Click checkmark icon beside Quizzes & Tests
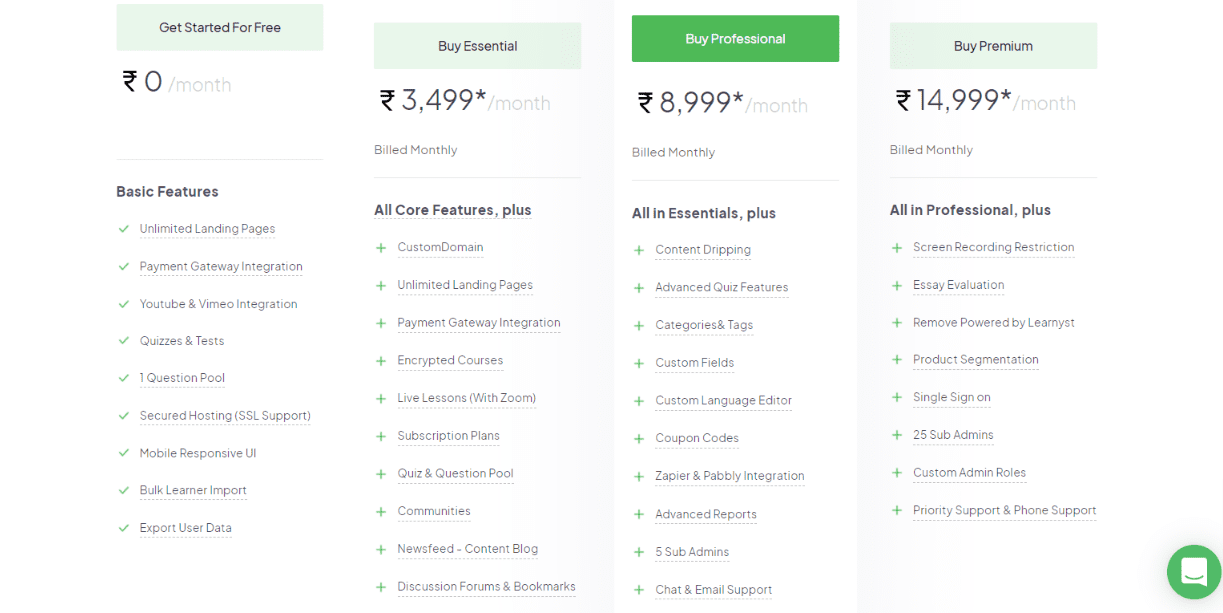 (124, 341)
